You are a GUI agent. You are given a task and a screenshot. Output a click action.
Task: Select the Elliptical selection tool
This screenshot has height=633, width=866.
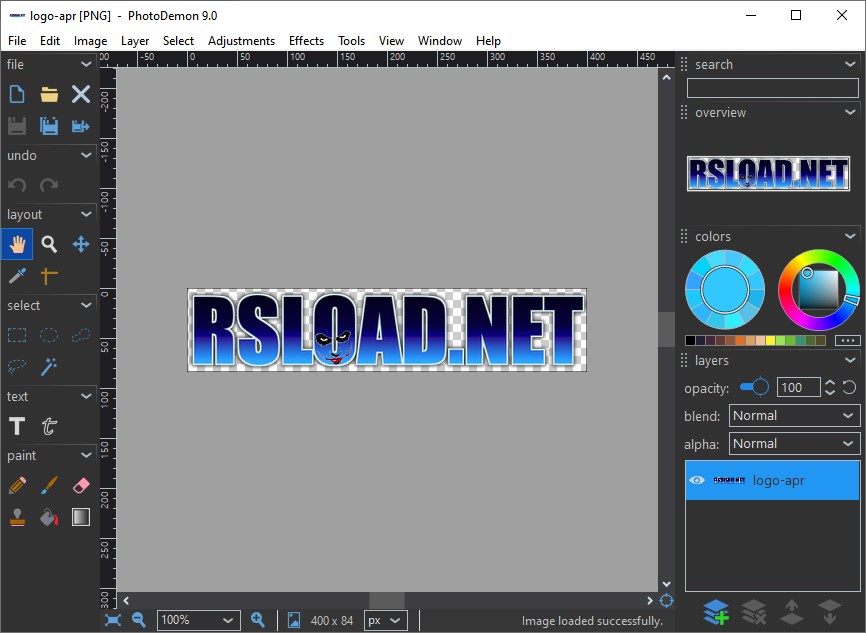pyautogui.click(x=49, y=335)
